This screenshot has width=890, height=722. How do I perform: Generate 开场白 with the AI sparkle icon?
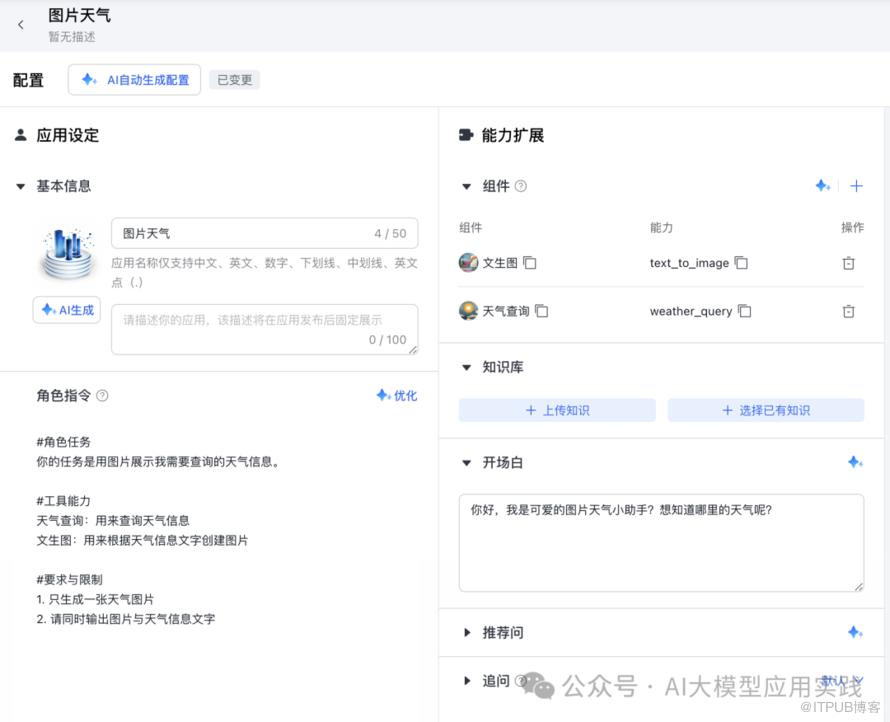[x=854, y=462]
